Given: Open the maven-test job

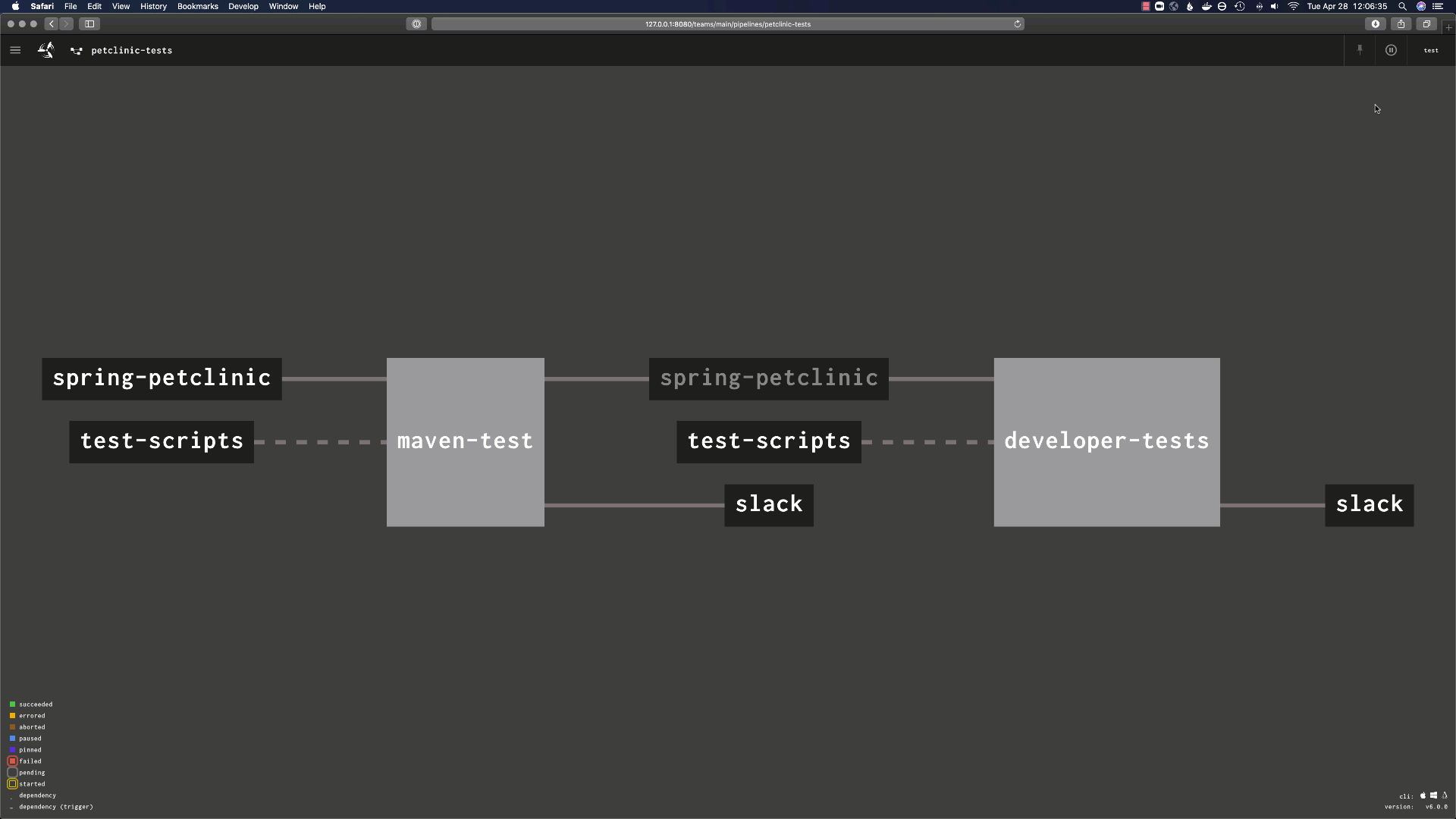Looking at the screenshot, I should [x=465, y=442].
